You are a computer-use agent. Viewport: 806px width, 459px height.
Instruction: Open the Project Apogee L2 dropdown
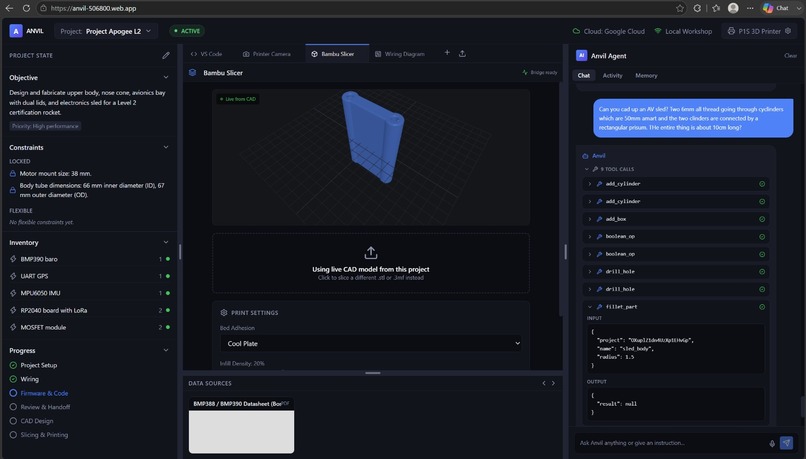coord(106,31)
